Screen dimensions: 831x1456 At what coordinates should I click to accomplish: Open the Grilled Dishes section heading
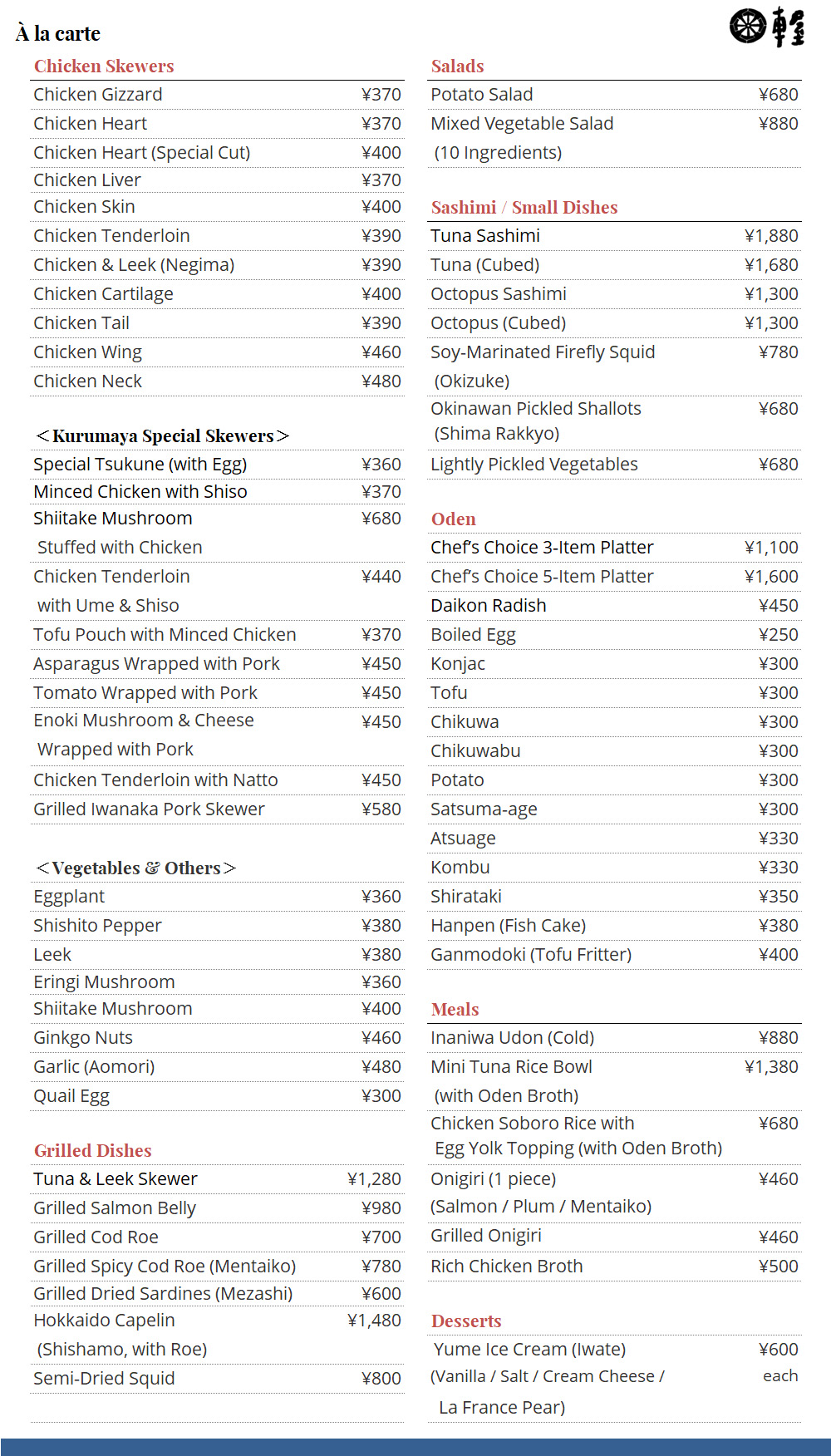(x=93, y=1151)
